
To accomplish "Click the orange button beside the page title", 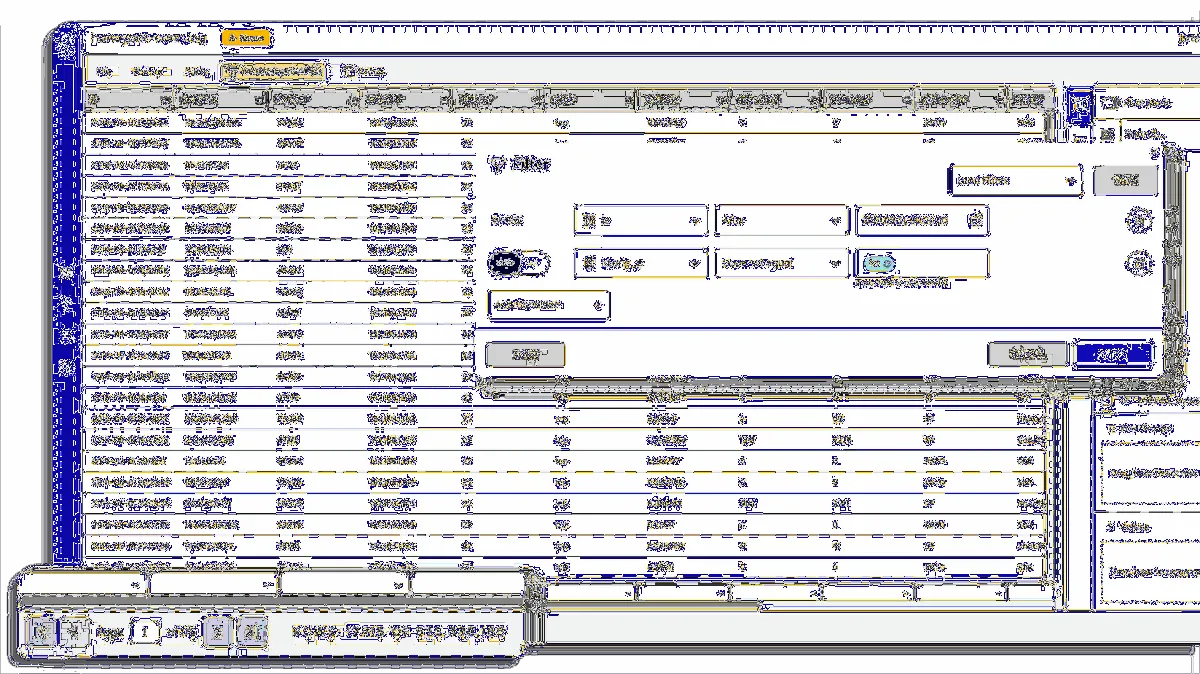I will (246, 38).
